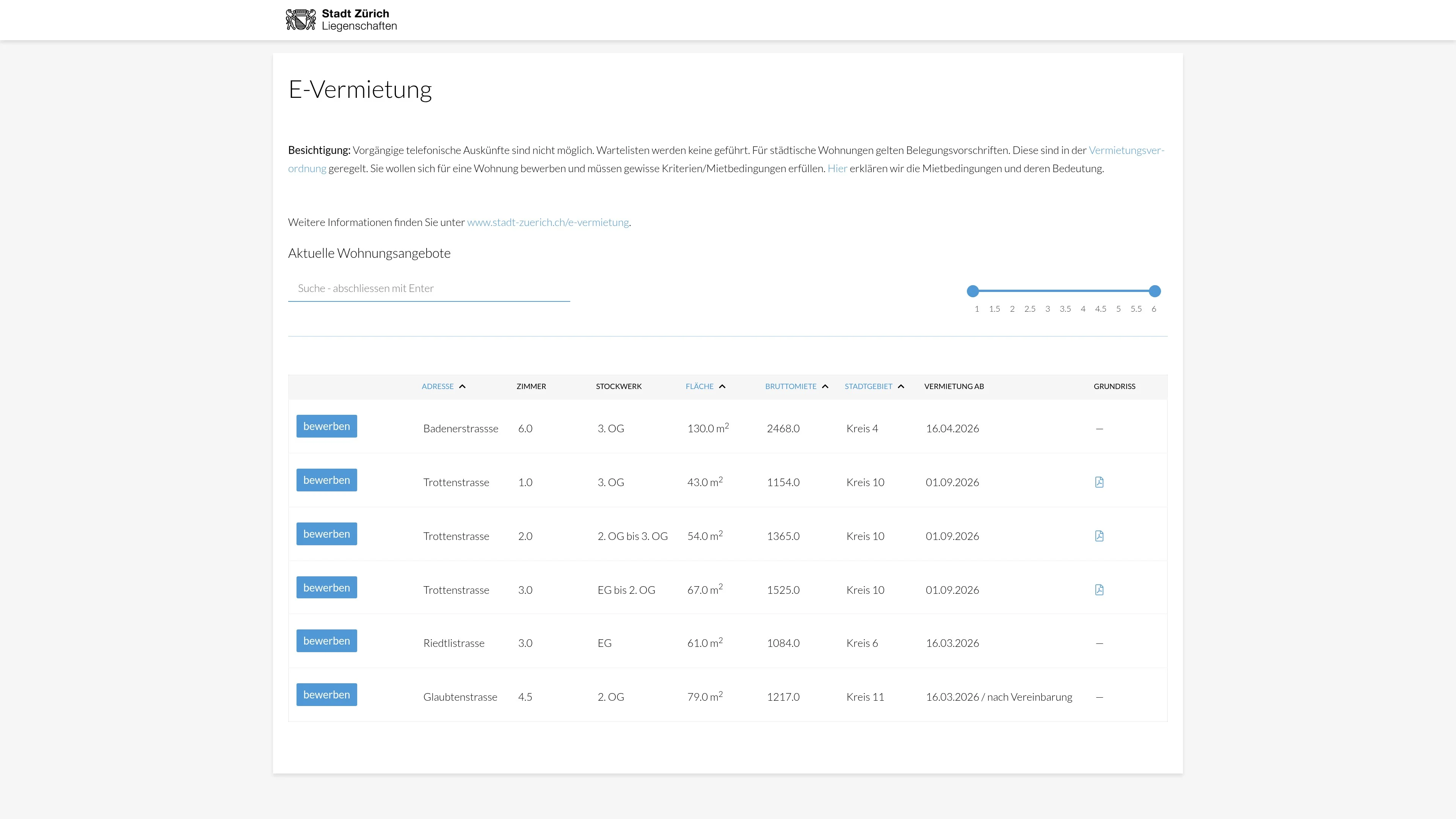Click the sort arrow next to Fläche
Viewport: 1456px width, 819px height.
[722, 387]
